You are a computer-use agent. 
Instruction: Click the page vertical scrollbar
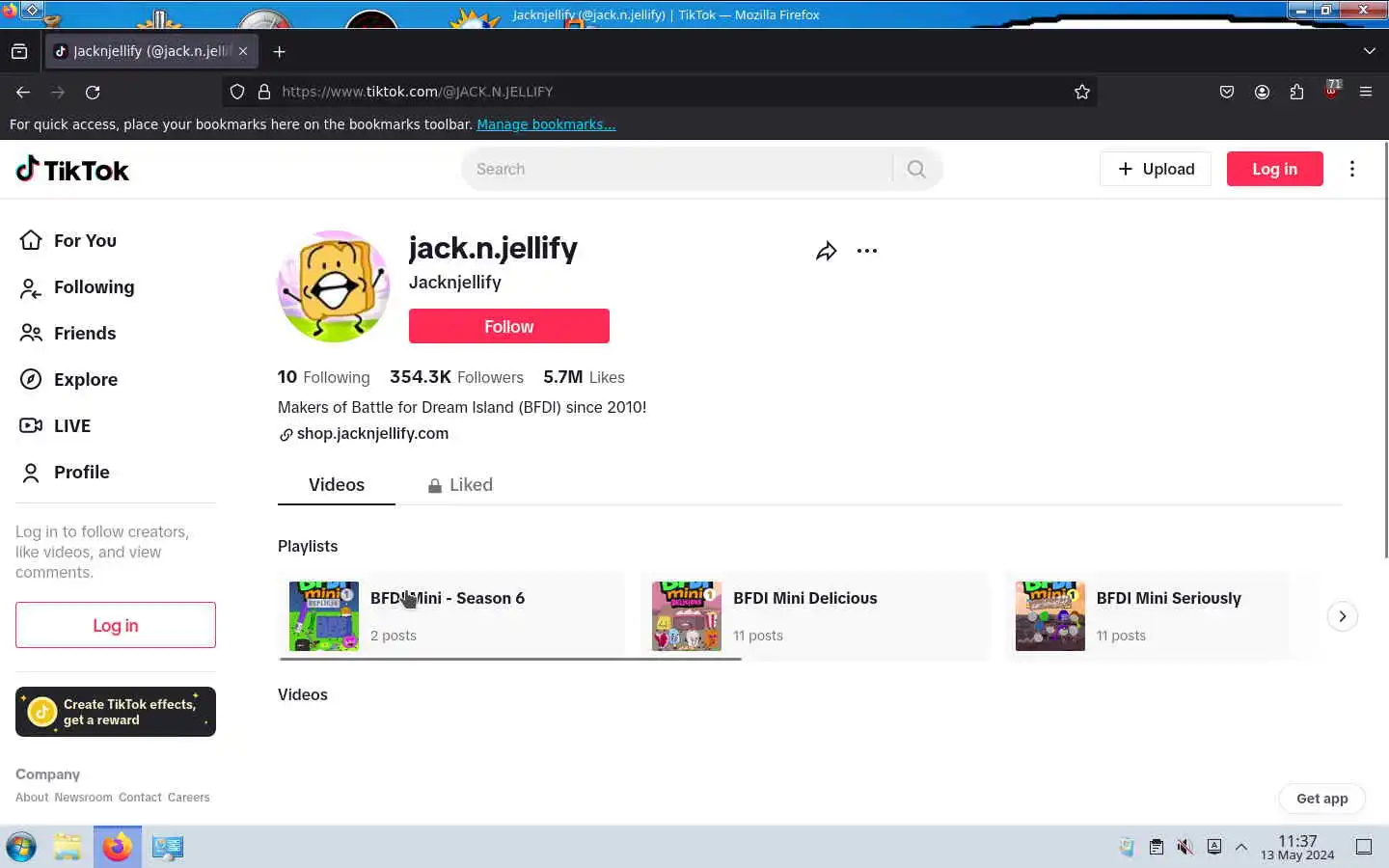[x=1385, y=350]
